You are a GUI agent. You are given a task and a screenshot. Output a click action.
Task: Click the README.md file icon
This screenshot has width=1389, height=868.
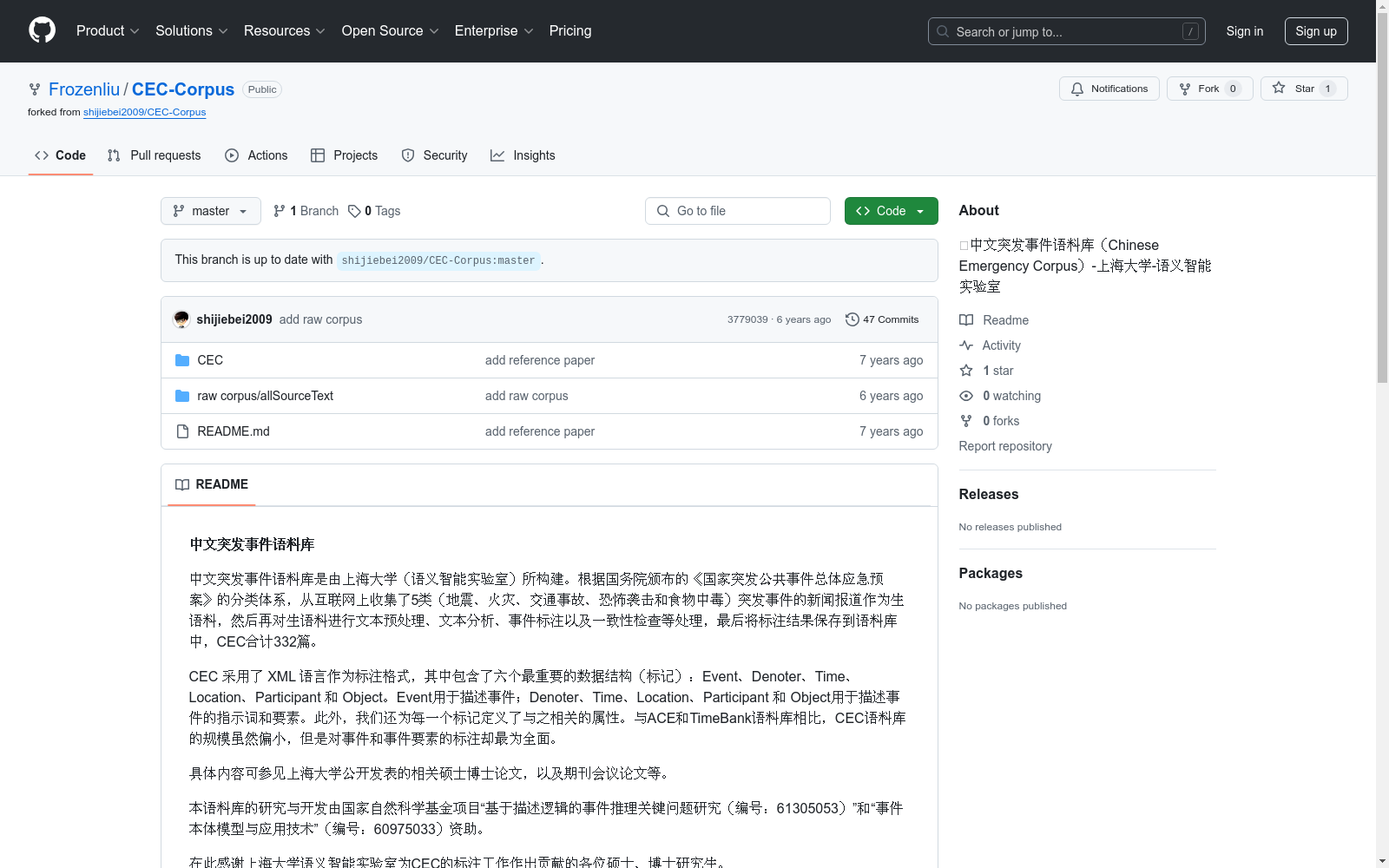(x=182, y=431)
